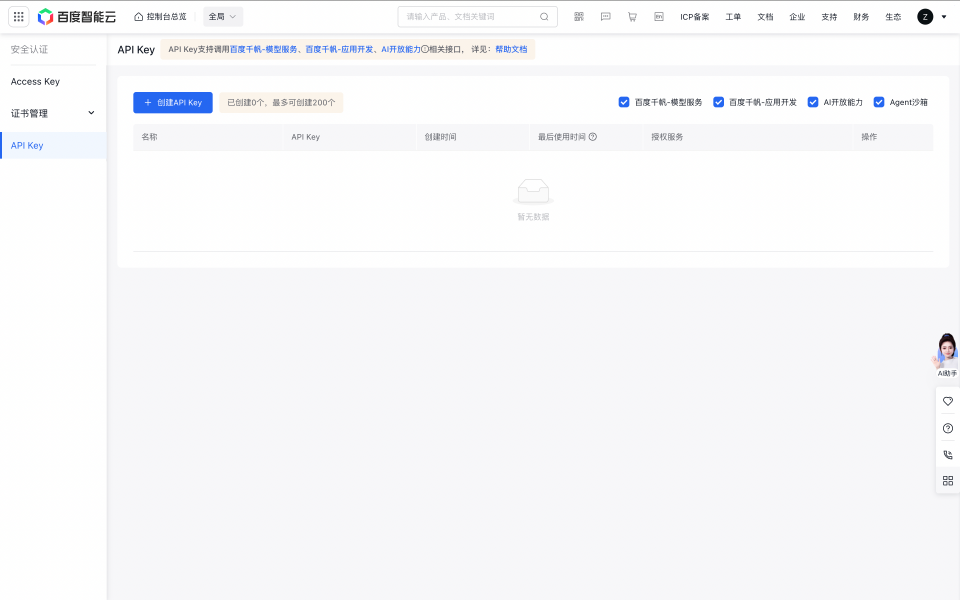
Task: Open 财务 menu item
Action: pyautogui.click(x=861, y=17)
